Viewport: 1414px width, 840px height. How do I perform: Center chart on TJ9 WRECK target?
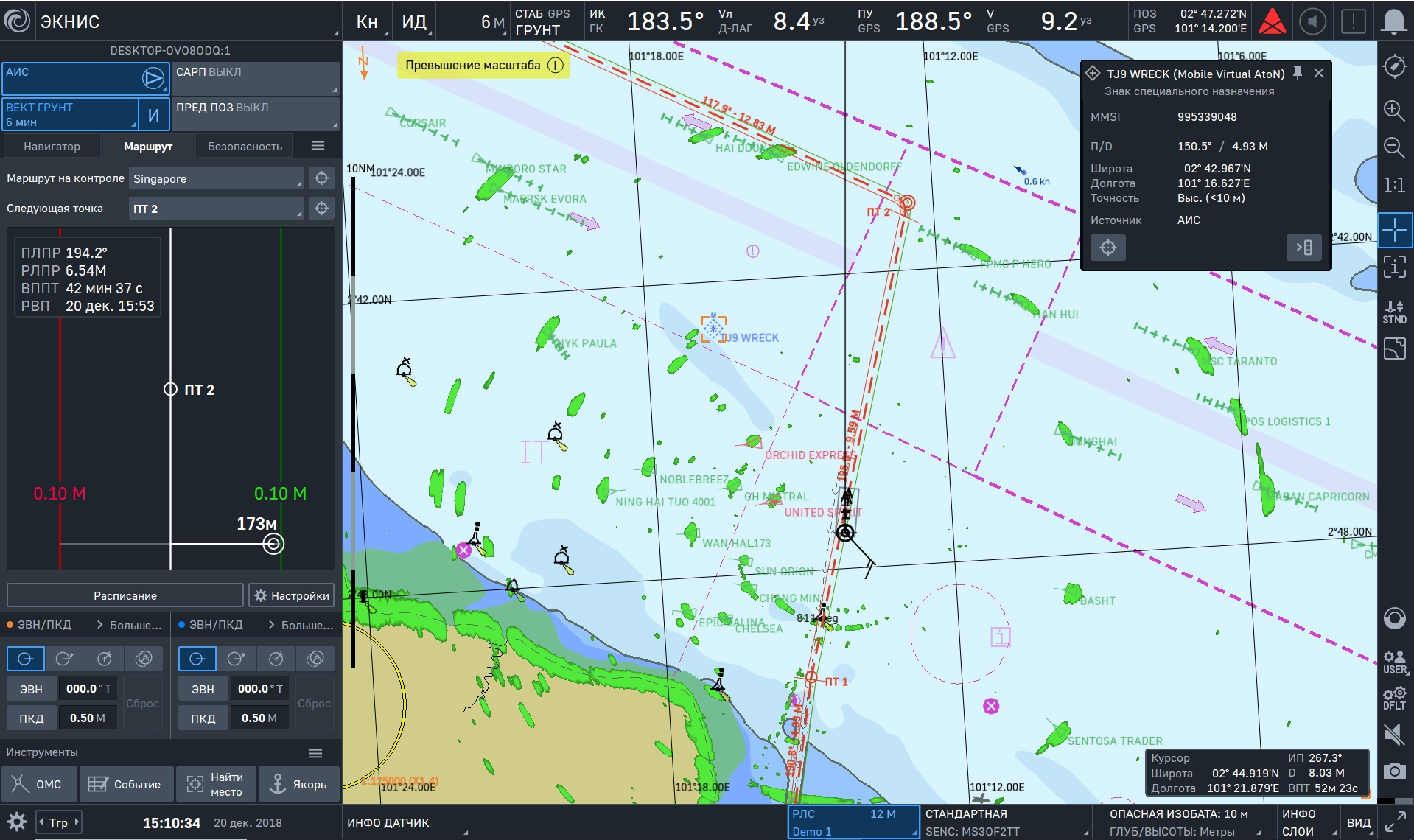[x=1108, y=248]
